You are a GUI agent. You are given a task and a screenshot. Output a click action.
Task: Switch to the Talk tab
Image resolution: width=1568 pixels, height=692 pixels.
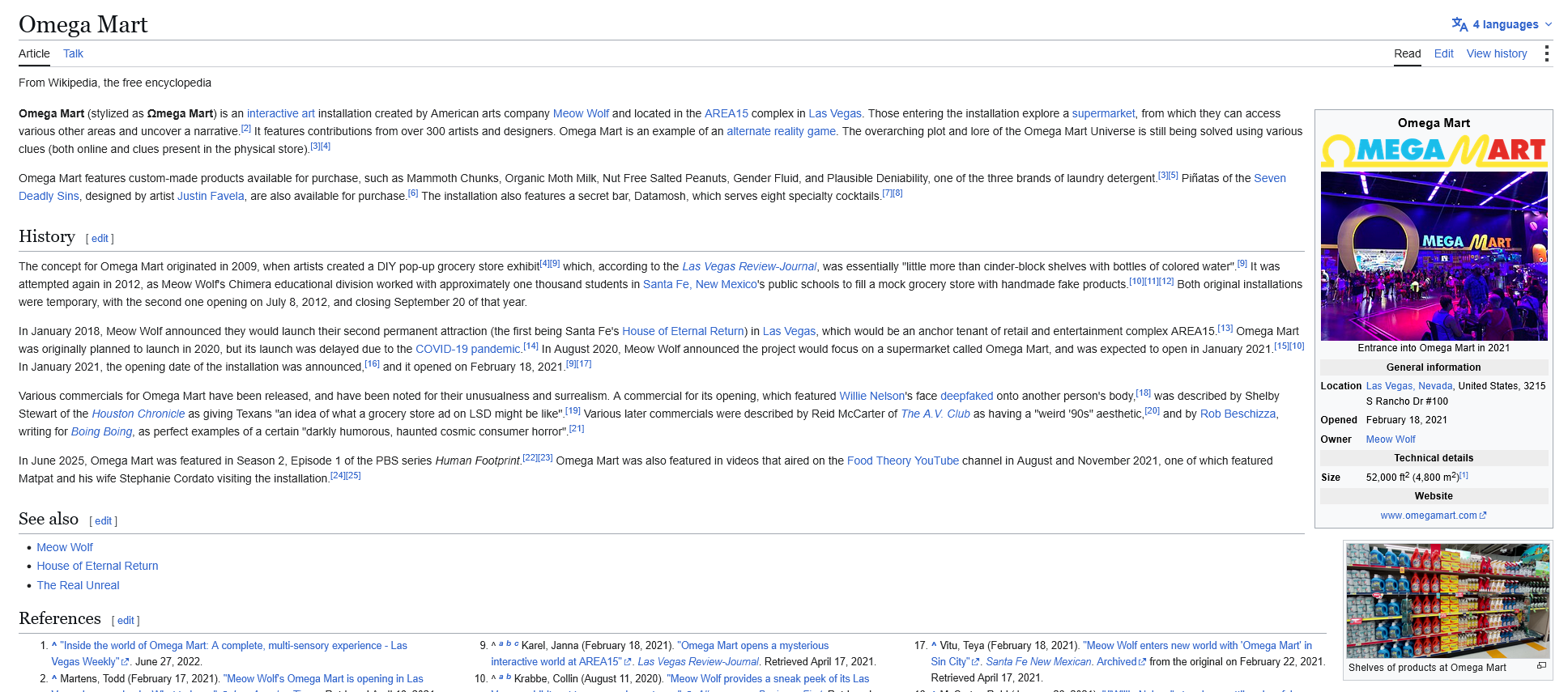73,53
